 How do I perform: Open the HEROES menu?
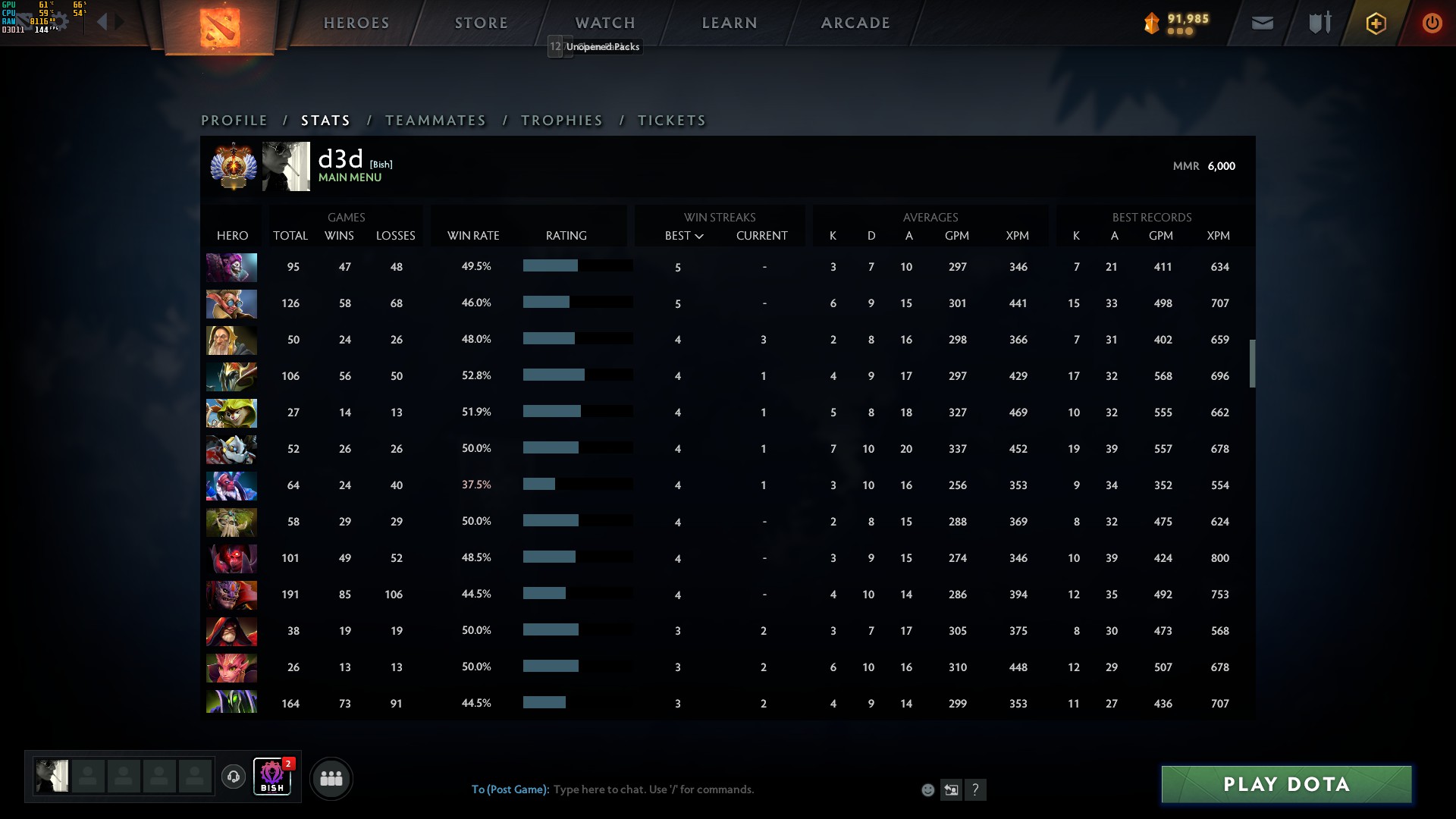pos(356,23)
